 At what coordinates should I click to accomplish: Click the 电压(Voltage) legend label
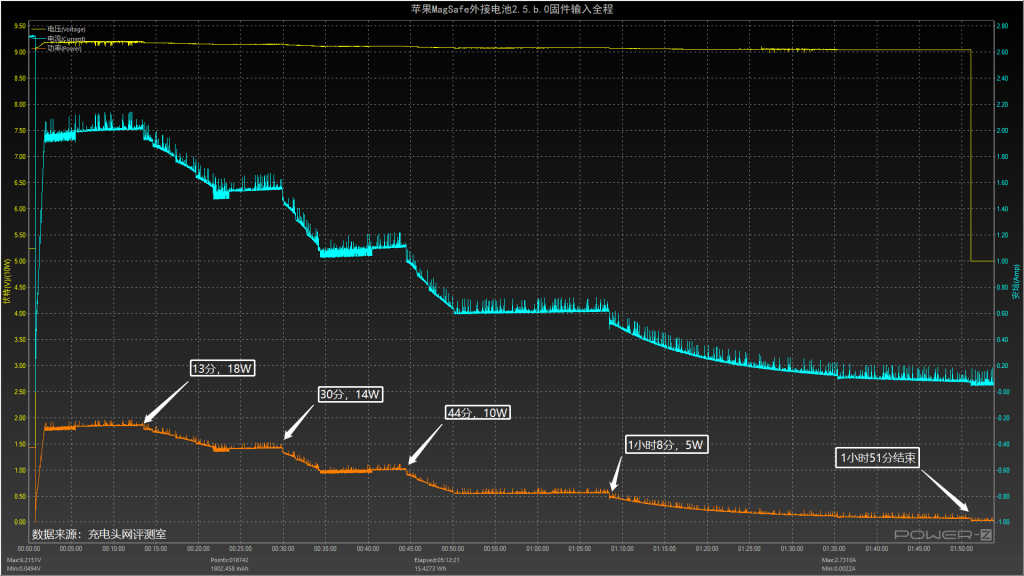click(66, 29)
